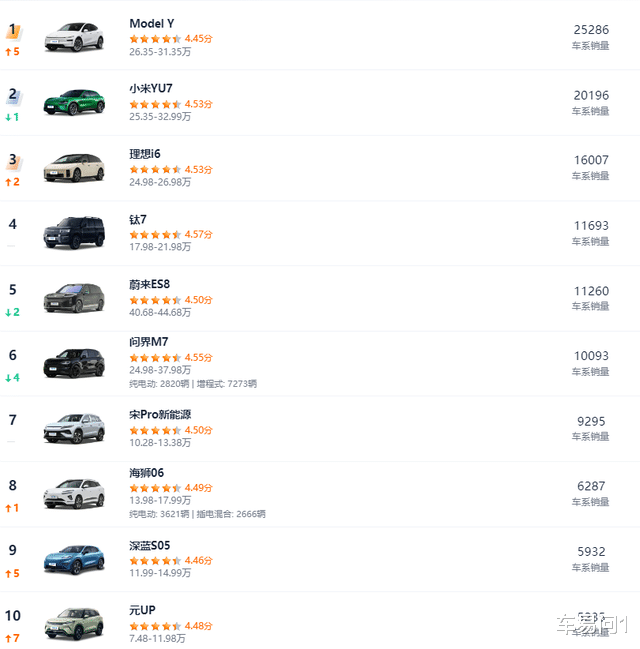The image size is (640, 649).
Task: Open the Model Y title link
Action: (151, 23)
